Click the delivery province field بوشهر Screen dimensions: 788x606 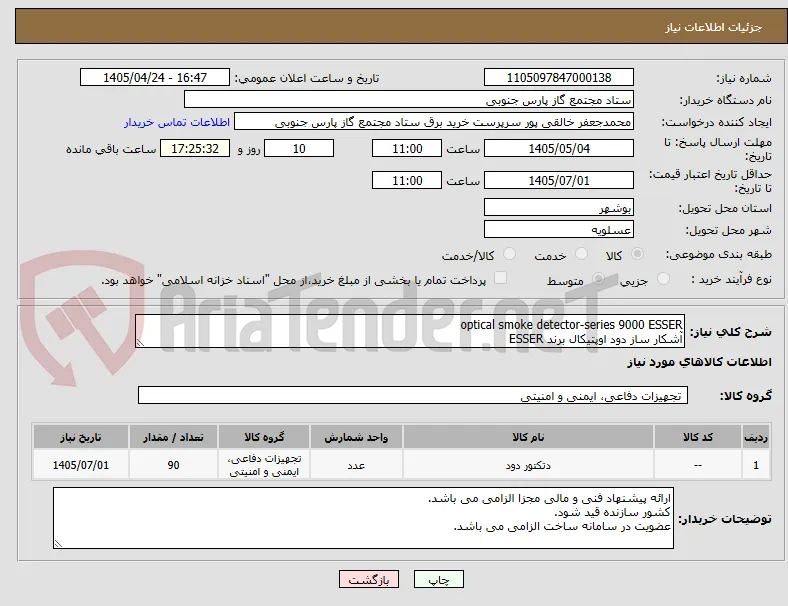[x=558, y=207]
